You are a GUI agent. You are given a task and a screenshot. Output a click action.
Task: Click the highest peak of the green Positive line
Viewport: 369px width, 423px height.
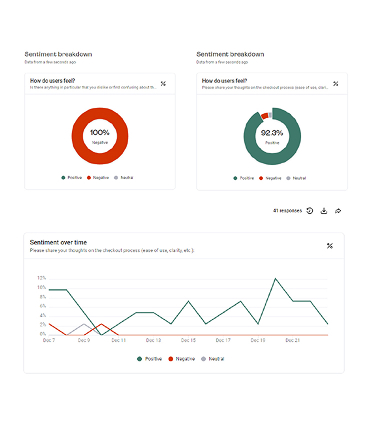[275, 278]
